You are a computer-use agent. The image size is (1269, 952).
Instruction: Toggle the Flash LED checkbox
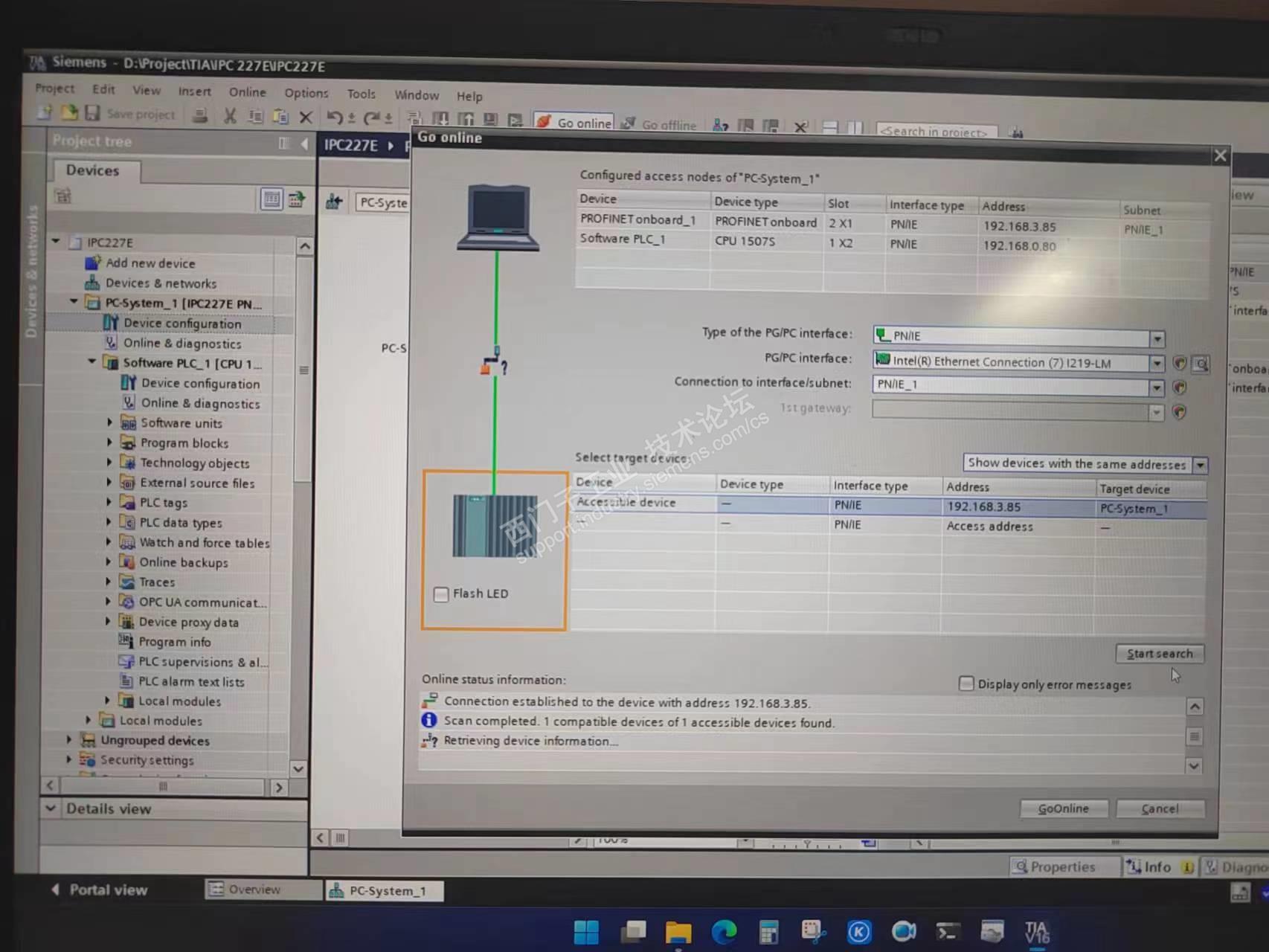[x=441, y=594]
